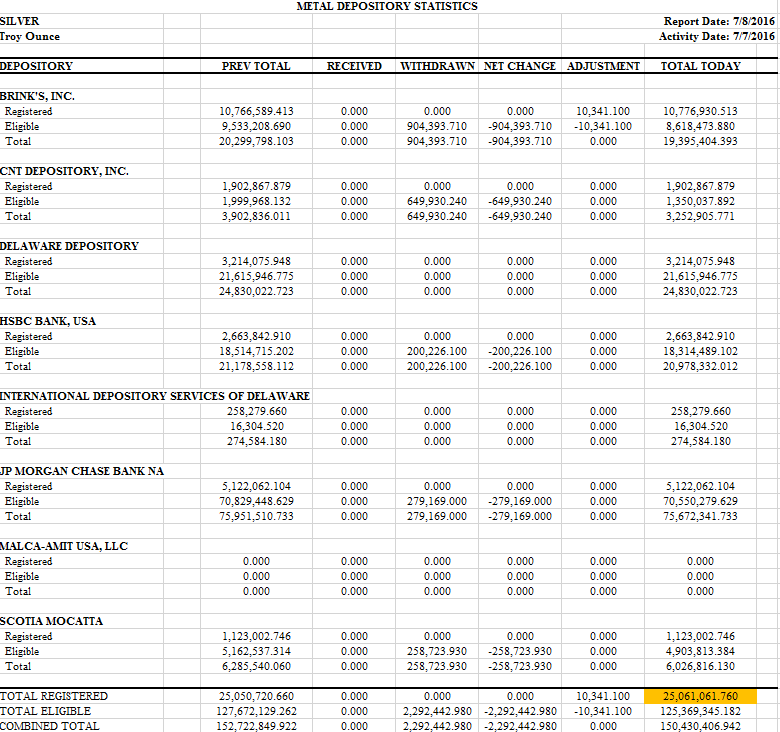The width and height of the screenshot is (780, 732).
Task: Select Scotia eligible net change -258,723.930
Action: pyautogui.click(x=520, y=651)
